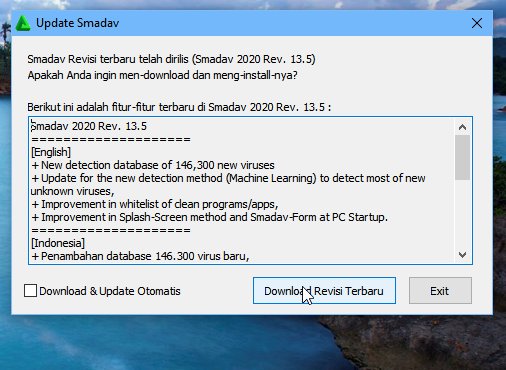The width and height of the screenshot is (506, 370).
Task: Click the Exit button
Action: click(x=440, y=291)
